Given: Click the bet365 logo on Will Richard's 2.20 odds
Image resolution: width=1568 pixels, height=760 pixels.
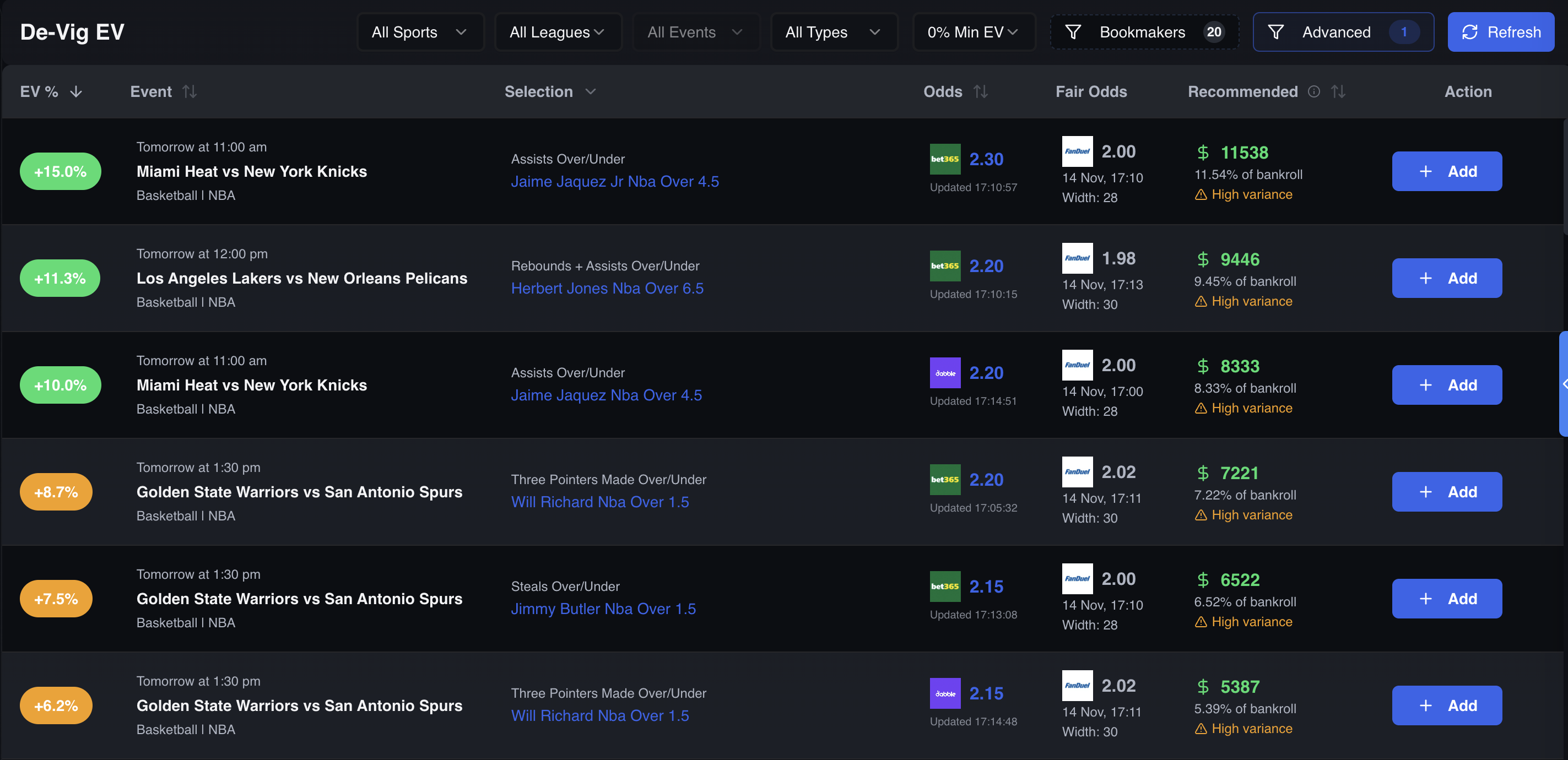Looking at the screenshot, I should click(945, 480).
